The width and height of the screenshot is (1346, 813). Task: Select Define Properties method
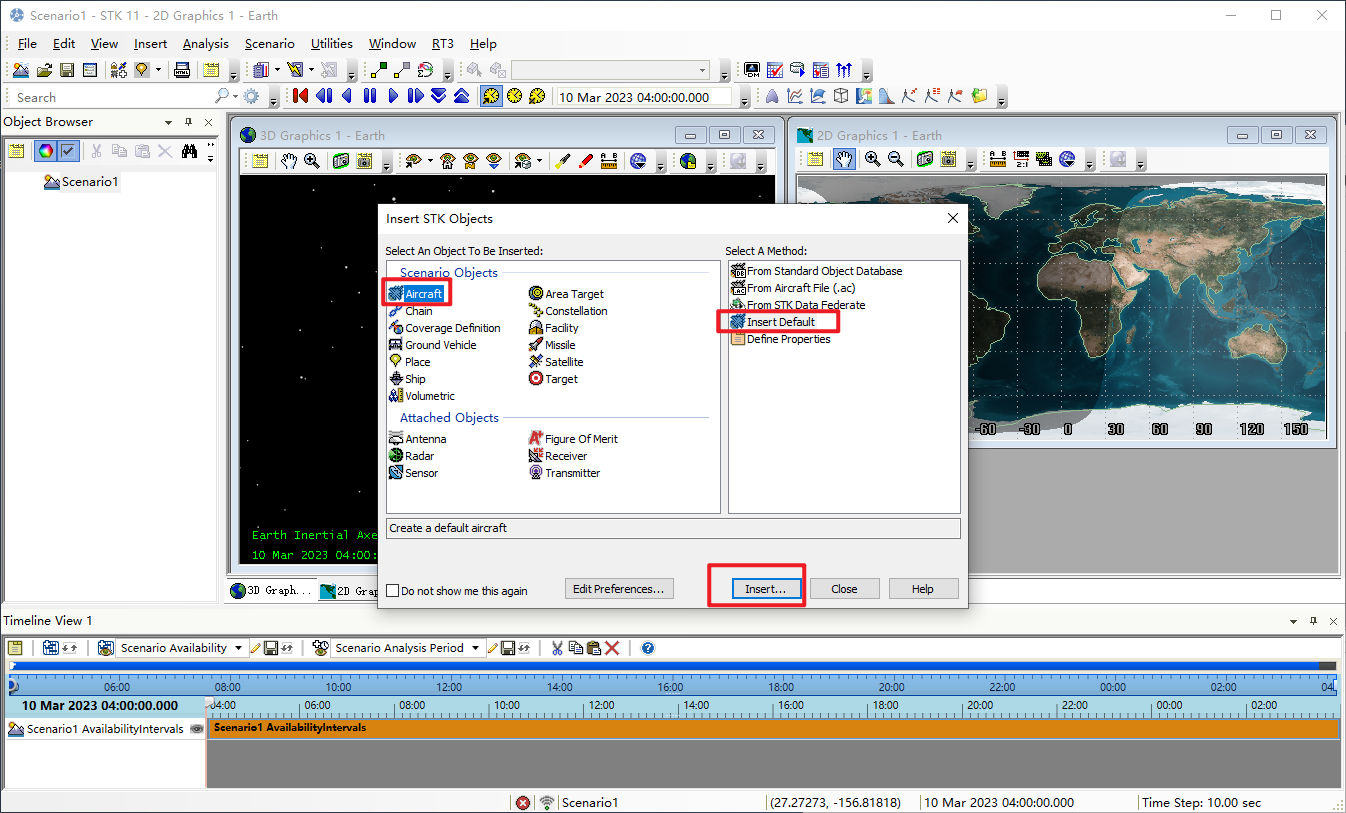click(780, 339)
